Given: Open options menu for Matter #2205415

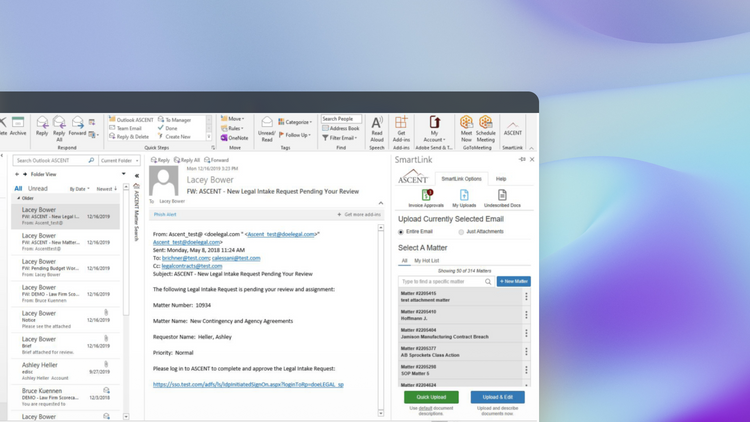Looking at the screenshot, I should tap(526, 297).
